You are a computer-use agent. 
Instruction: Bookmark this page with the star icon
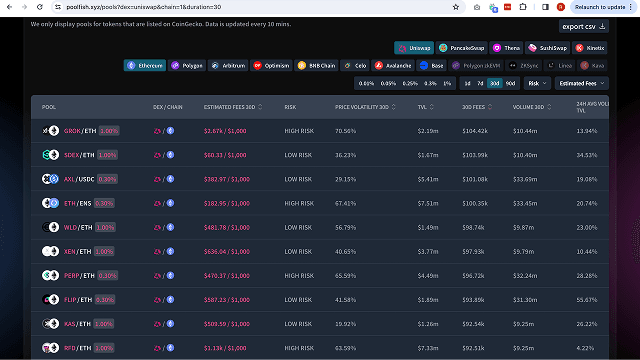coord(456,7)
